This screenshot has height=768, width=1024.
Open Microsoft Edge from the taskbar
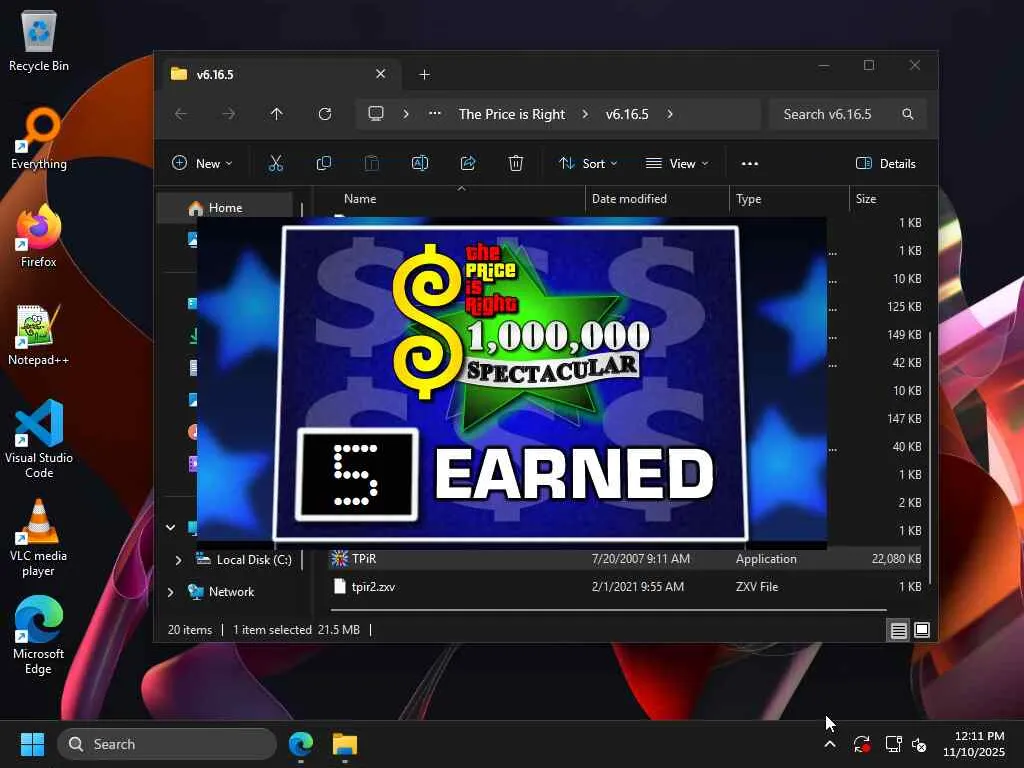tap(300, 744)
